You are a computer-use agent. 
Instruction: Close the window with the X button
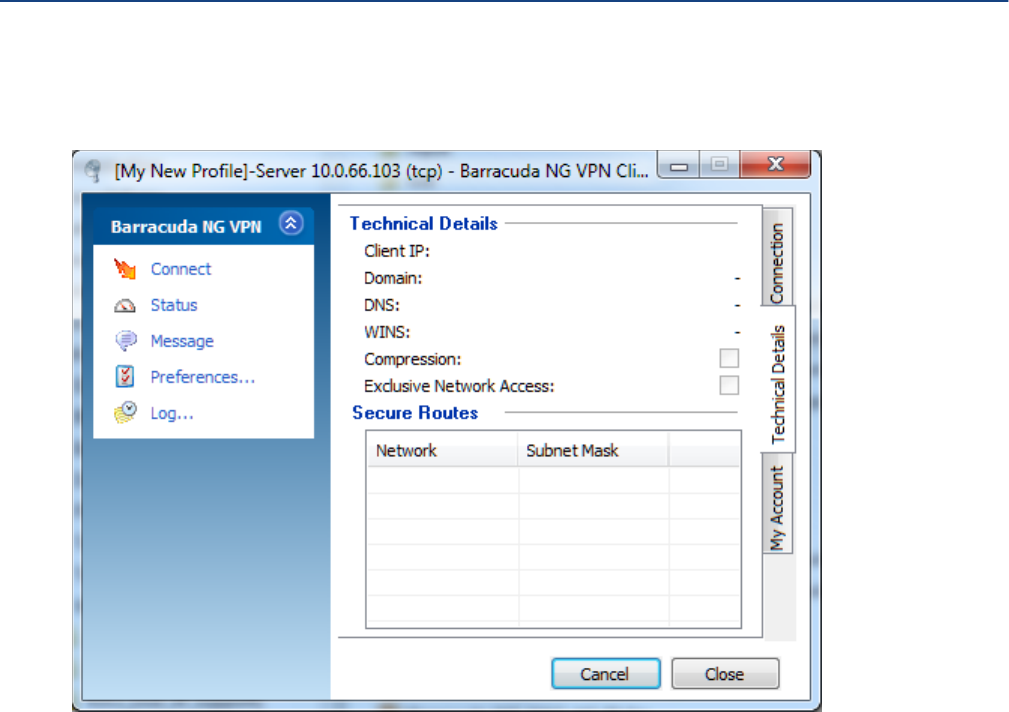[775, 165]
